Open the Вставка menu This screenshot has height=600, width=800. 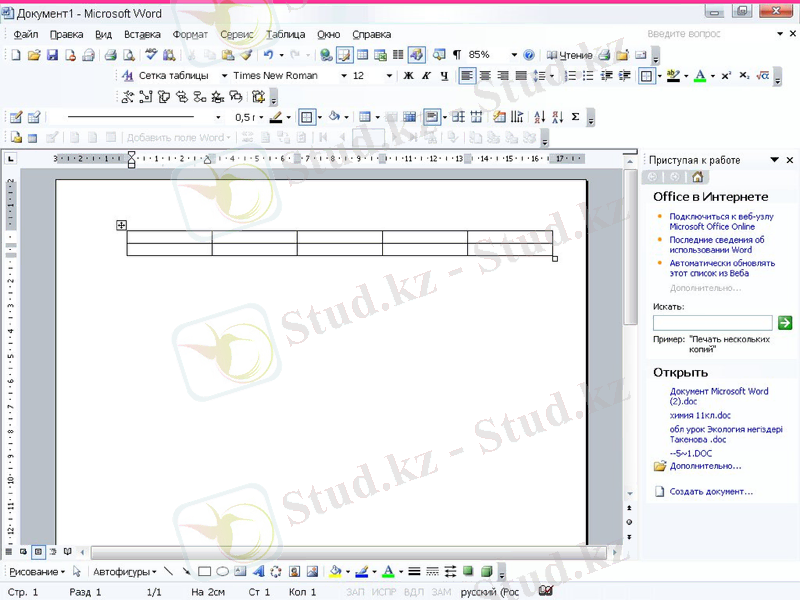pyautogui.click(x=141, y=33)
